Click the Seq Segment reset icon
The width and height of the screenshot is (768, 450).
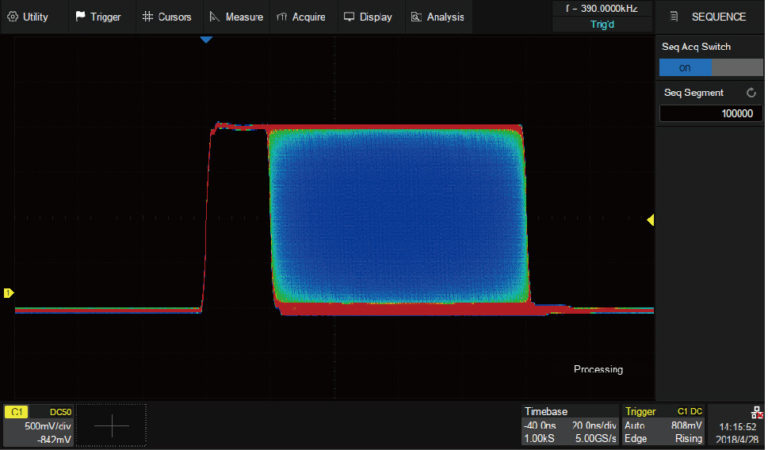coord(750,93)
